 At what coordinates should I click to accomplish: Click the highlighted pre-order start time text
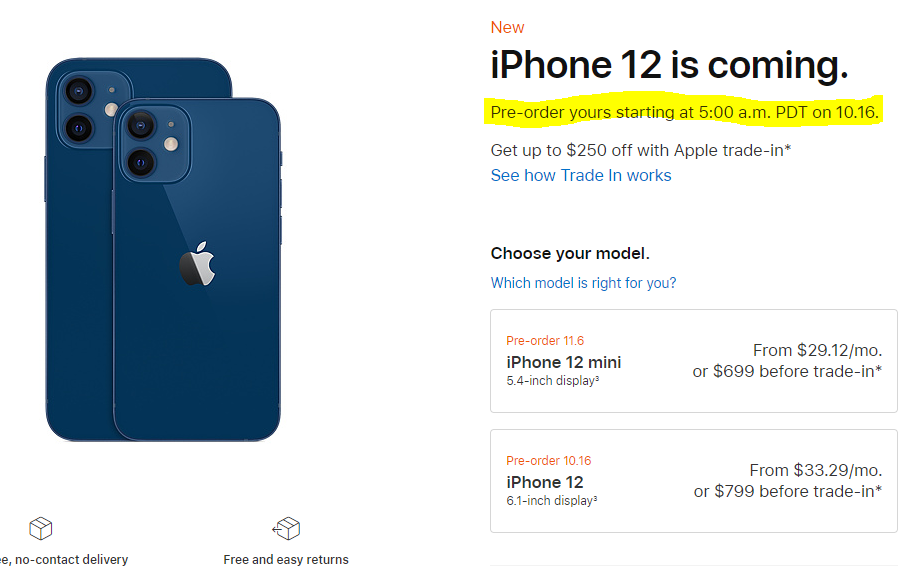pyautogui.click(x=684, y=112)
